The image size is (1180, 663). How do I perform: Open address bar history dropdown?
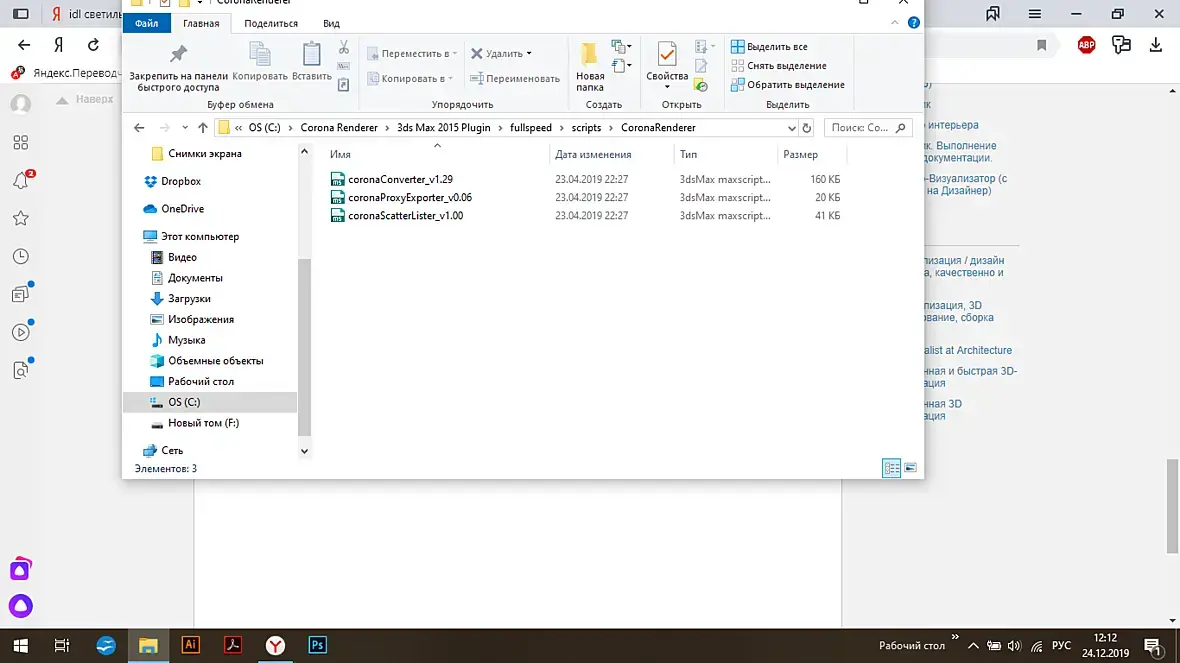click(x=792, y=128)
